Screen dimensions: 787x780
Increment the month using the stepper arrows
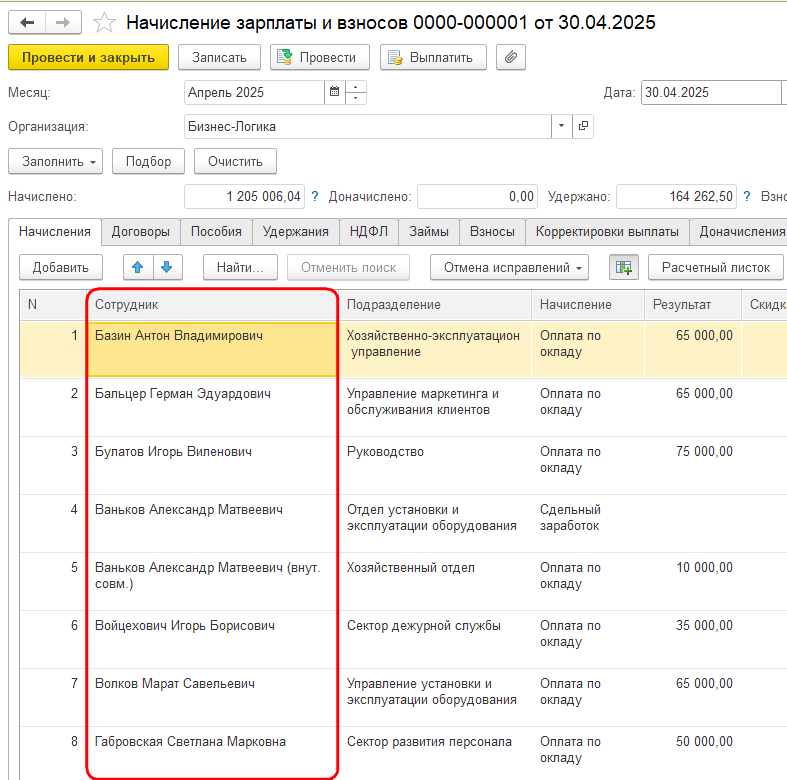click(x=355, y=87)
